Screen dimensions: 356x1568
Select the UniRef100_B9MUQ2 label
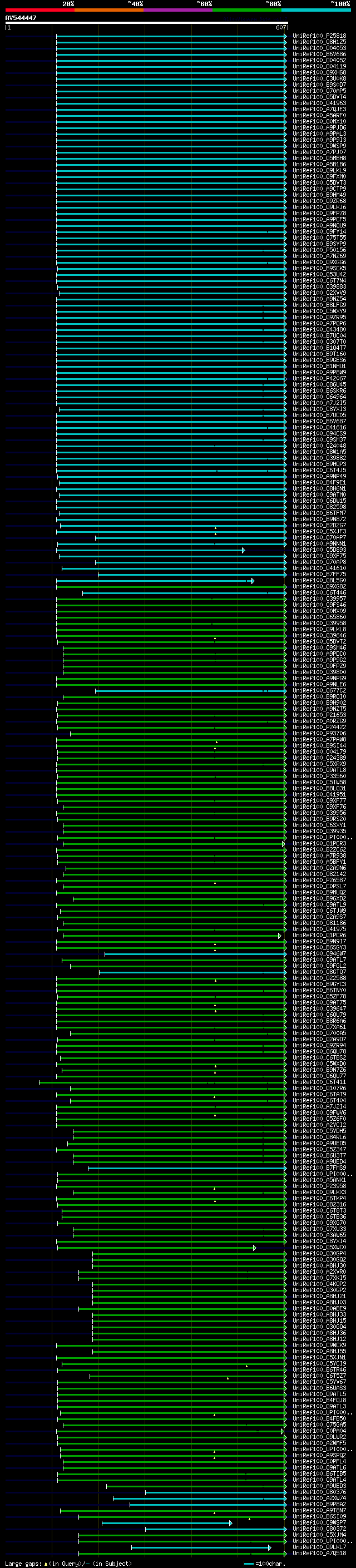pyautogui.click(x=319, y=892)
